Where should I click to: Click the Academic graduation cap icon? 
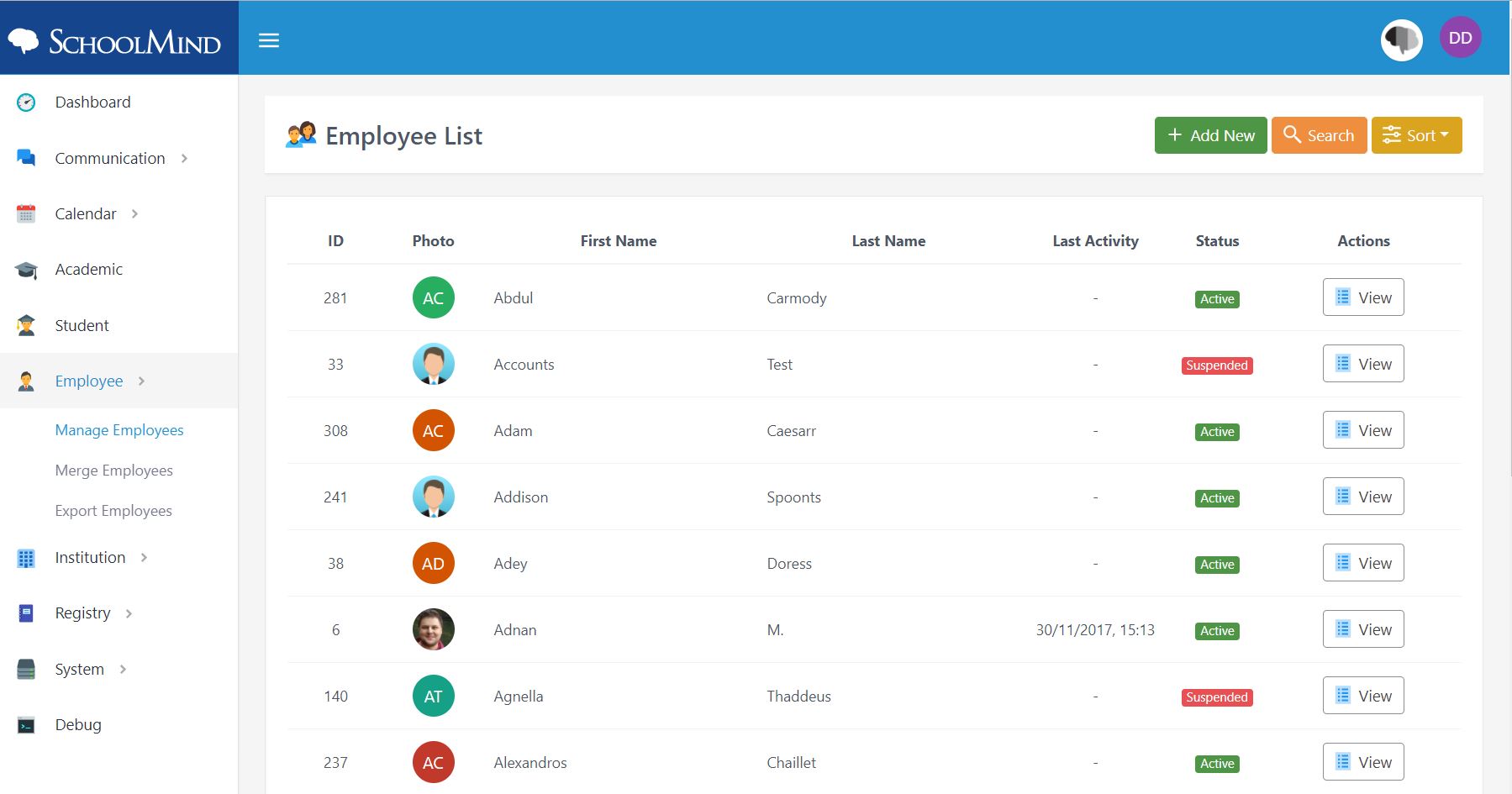(26, 270)
